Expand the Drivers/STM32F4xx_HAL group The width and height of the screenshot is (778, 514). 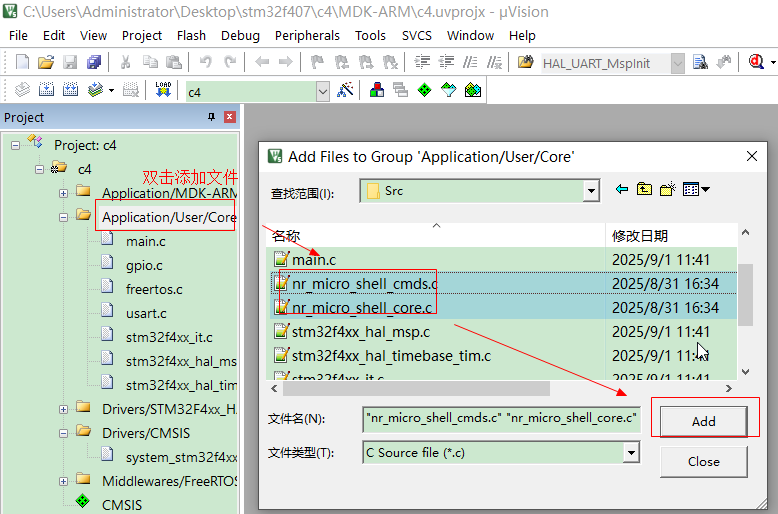coord(64,409)
